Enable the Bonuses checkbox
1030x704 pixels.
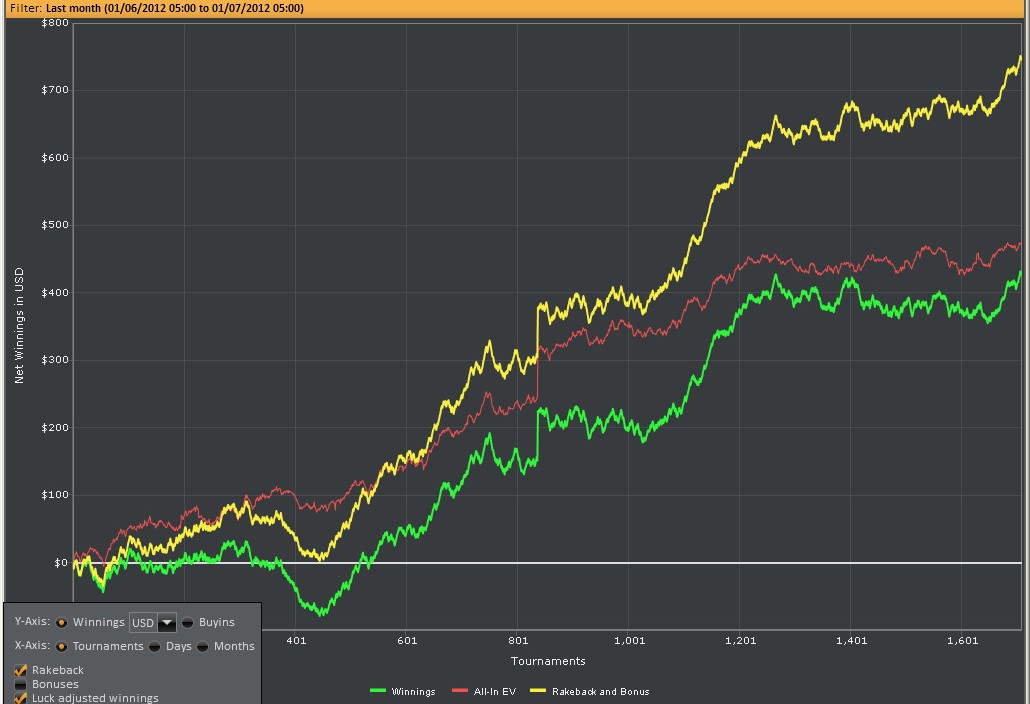pyautogui.click(x=21, y=684)
